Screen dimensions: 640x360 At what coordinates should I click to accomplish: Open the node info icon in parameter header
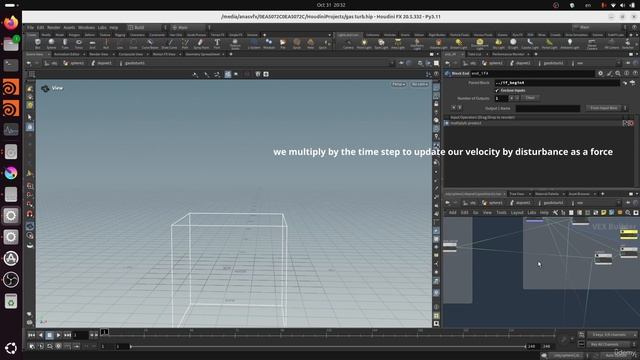(626, 73)
